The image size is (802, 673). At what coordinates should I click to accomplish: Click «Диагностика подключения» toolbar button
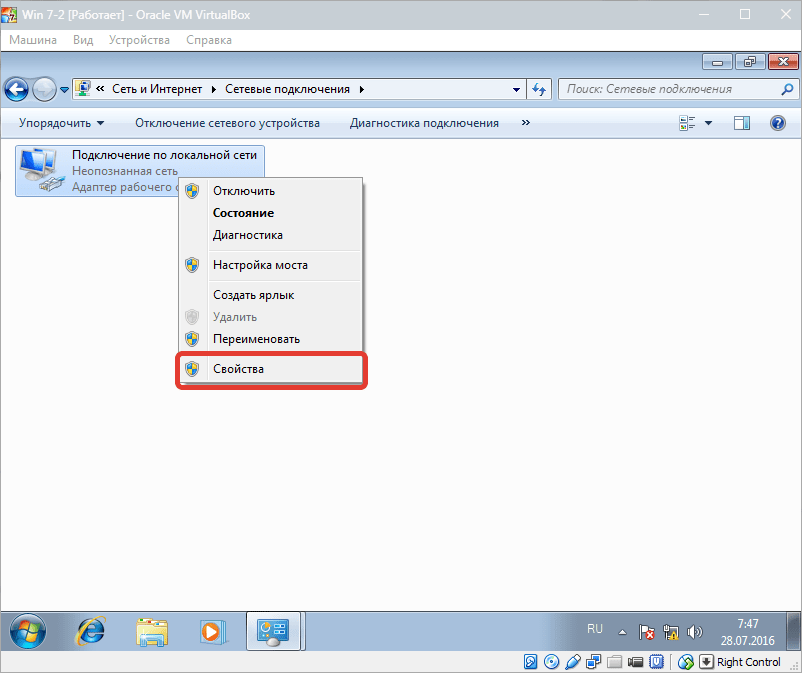[x=424, y=123]
